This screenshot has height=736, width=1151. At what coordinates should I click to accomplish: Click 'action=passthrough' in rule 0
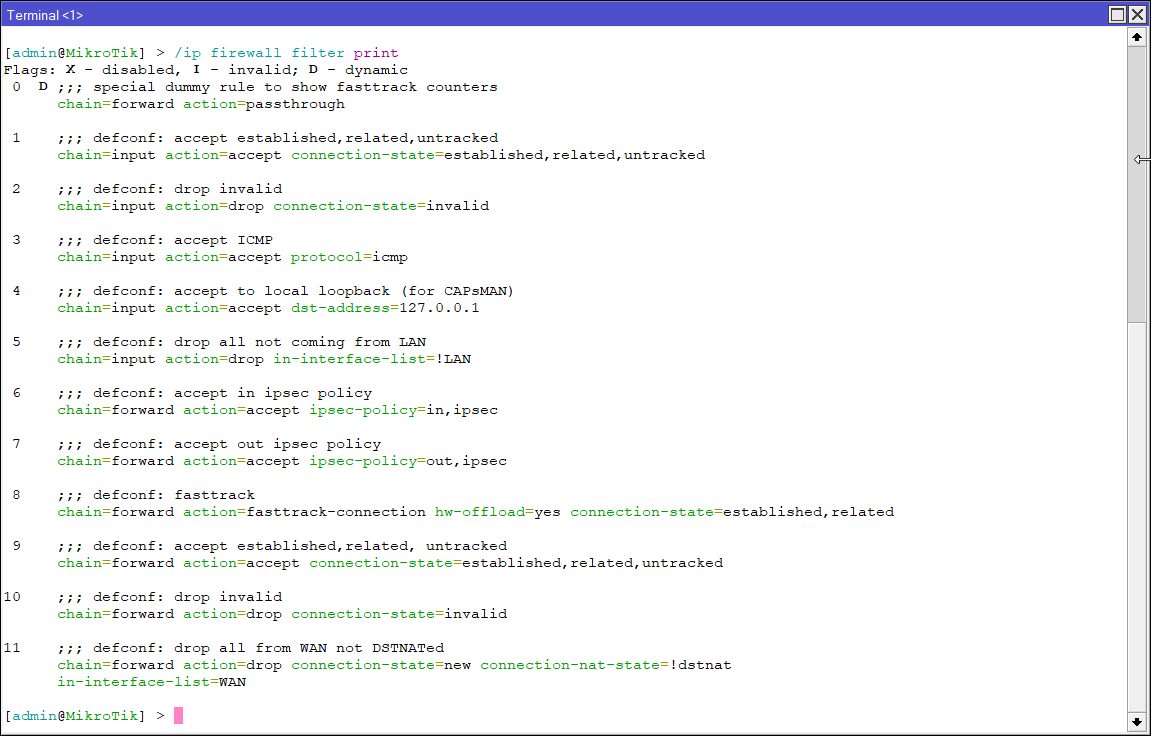264,103
